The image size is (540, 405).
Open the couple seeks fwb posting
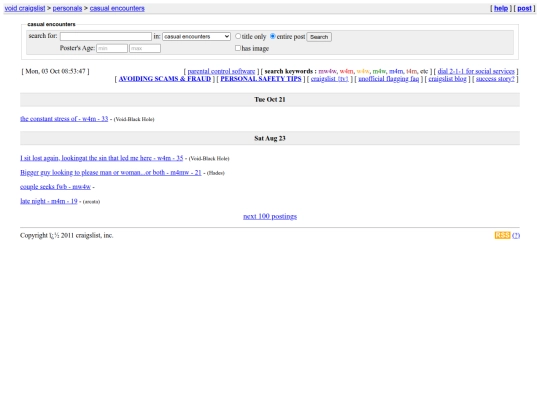click(x=55, y=187)
